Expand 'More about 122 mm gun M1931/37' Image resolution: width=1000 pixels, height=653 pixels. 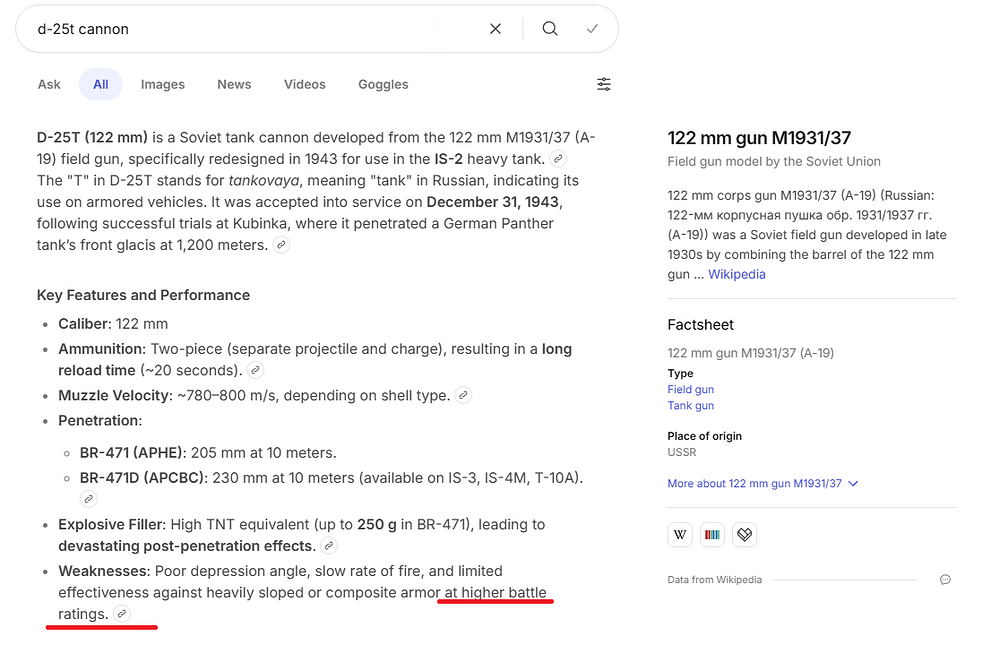point(763,483)
